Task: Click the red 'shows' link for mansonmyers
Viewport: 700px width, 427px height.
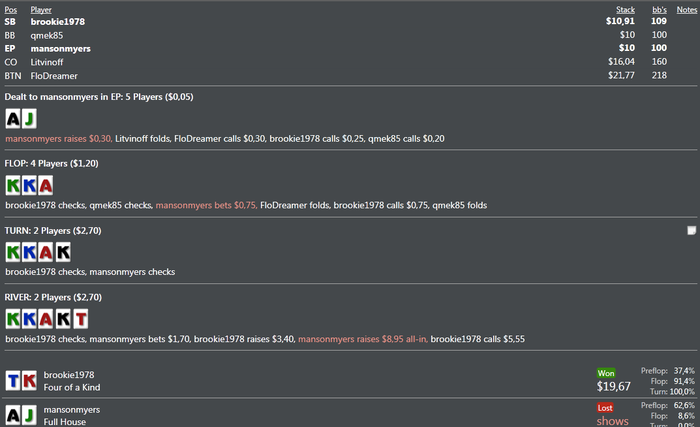Action: point(613,421)
